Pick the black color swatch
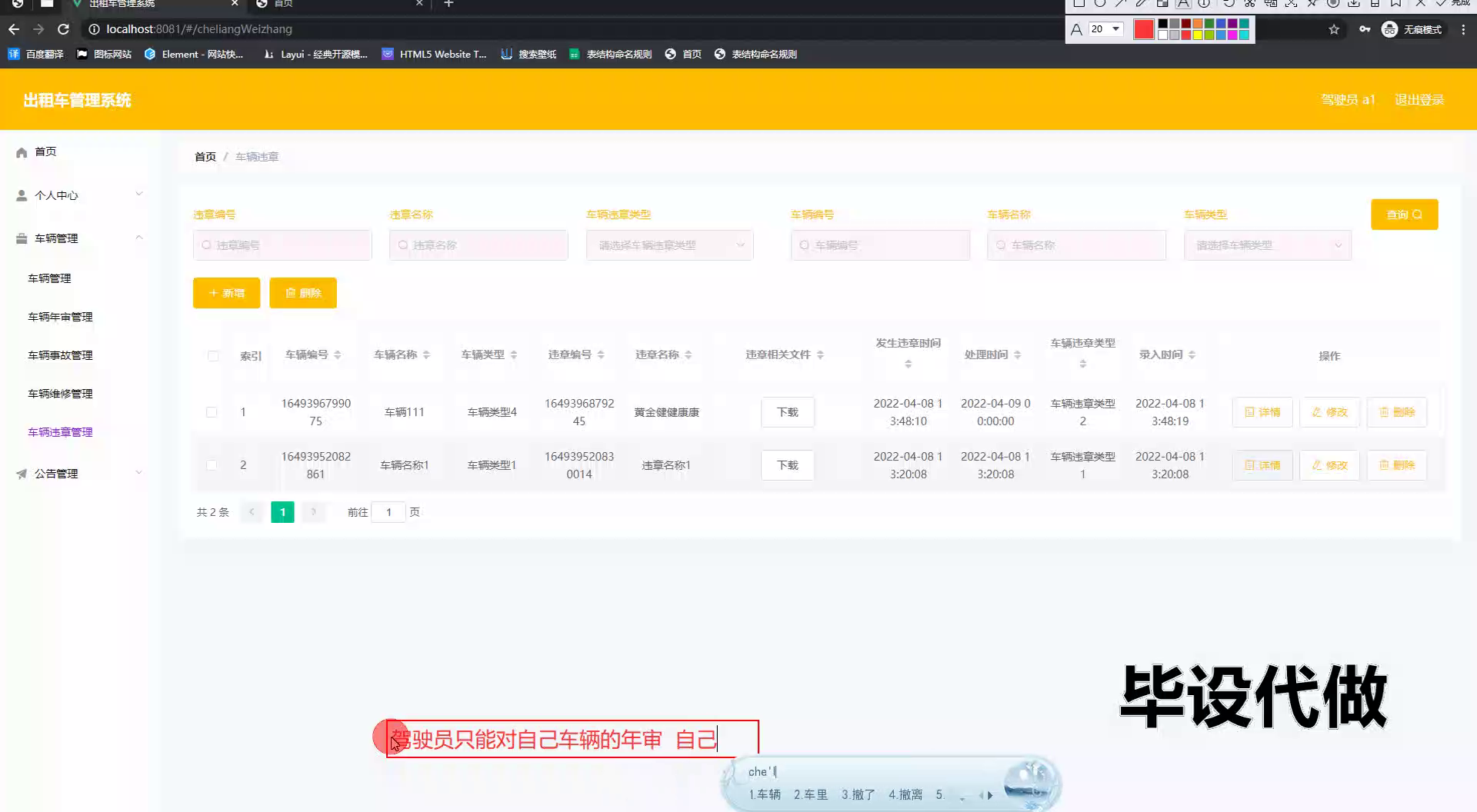The width and height of the screenshot is (1477, 812). [1162, 24]
